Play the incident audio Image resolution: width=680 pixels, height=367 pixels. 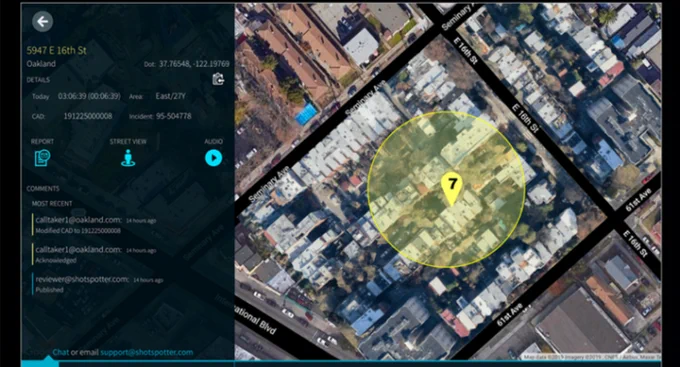pyautogui.click(x=213, y=157)
